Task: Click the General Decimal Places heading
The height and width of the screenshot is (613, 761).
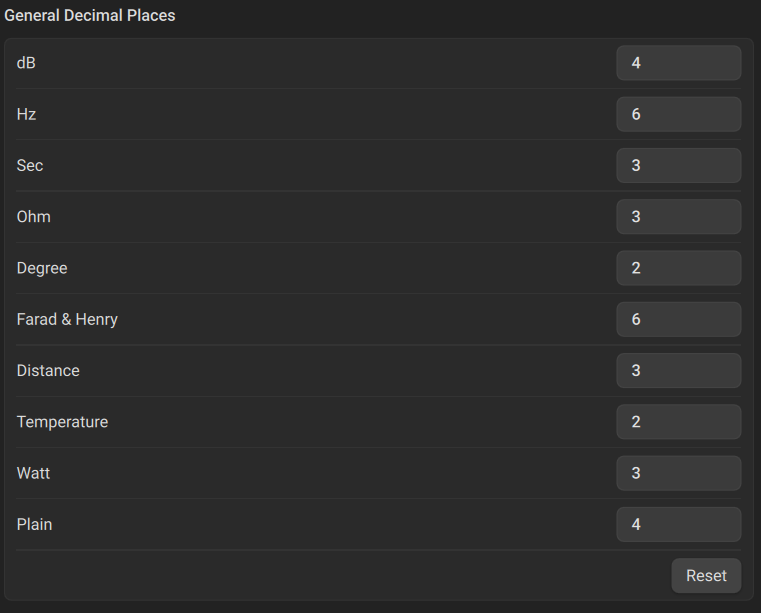Action: click(x=90, y=16)
